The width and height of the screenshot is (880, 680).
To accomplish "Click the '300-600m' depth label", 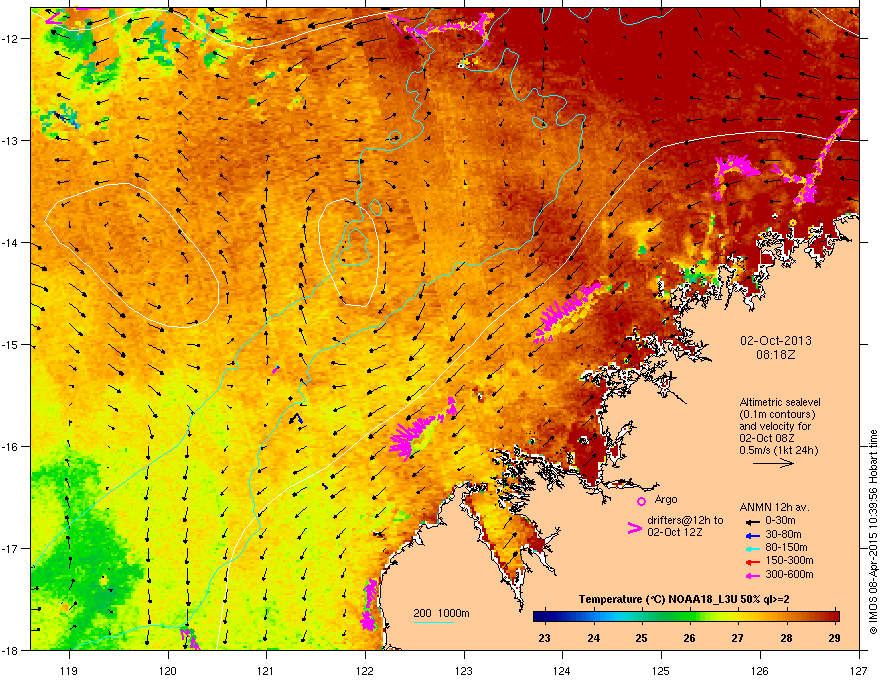I will [789, 574].
